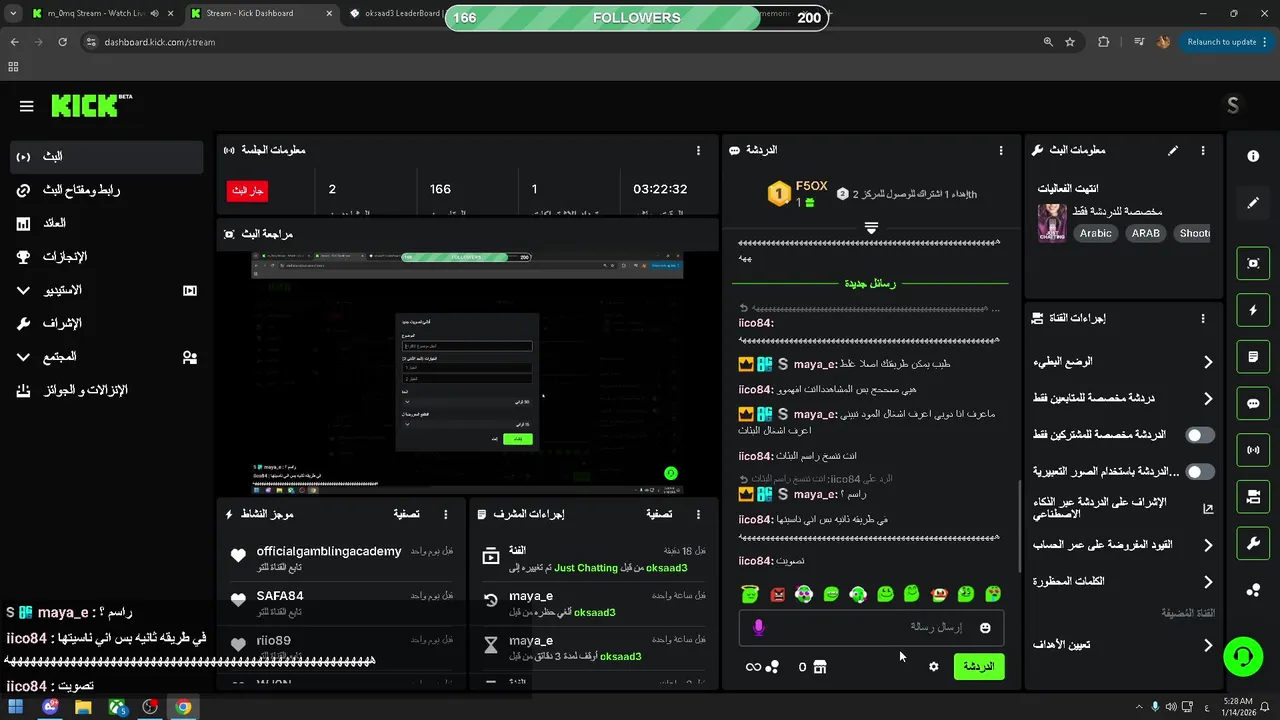
Task: Open the hamburger menu beside the Kick logo
Action: tap(27, 106)
